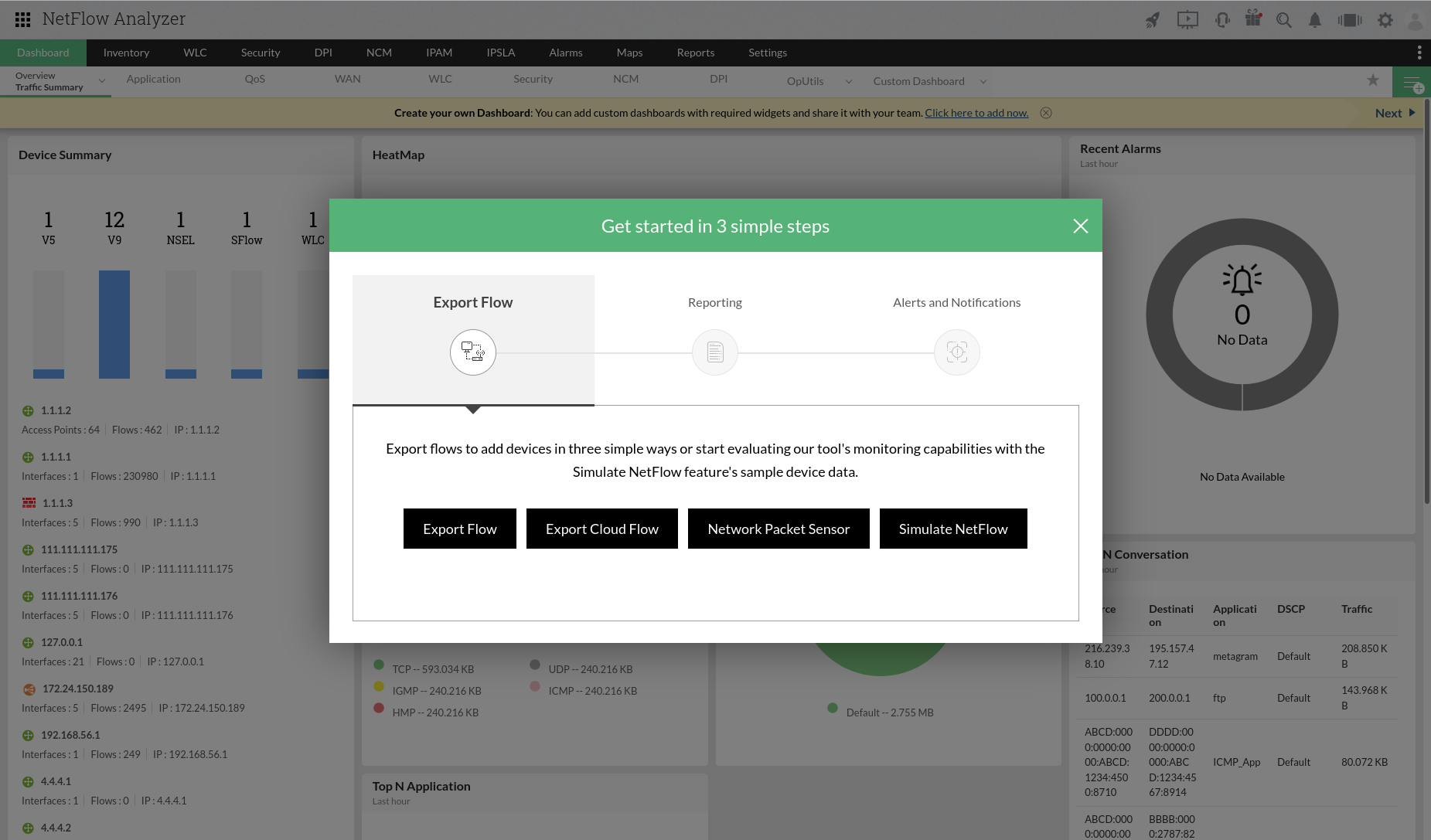This screenshot has width=1431, height=840.
Task: Click the '208.850 KB' traffic value
Action: (x=1365, y=656)
